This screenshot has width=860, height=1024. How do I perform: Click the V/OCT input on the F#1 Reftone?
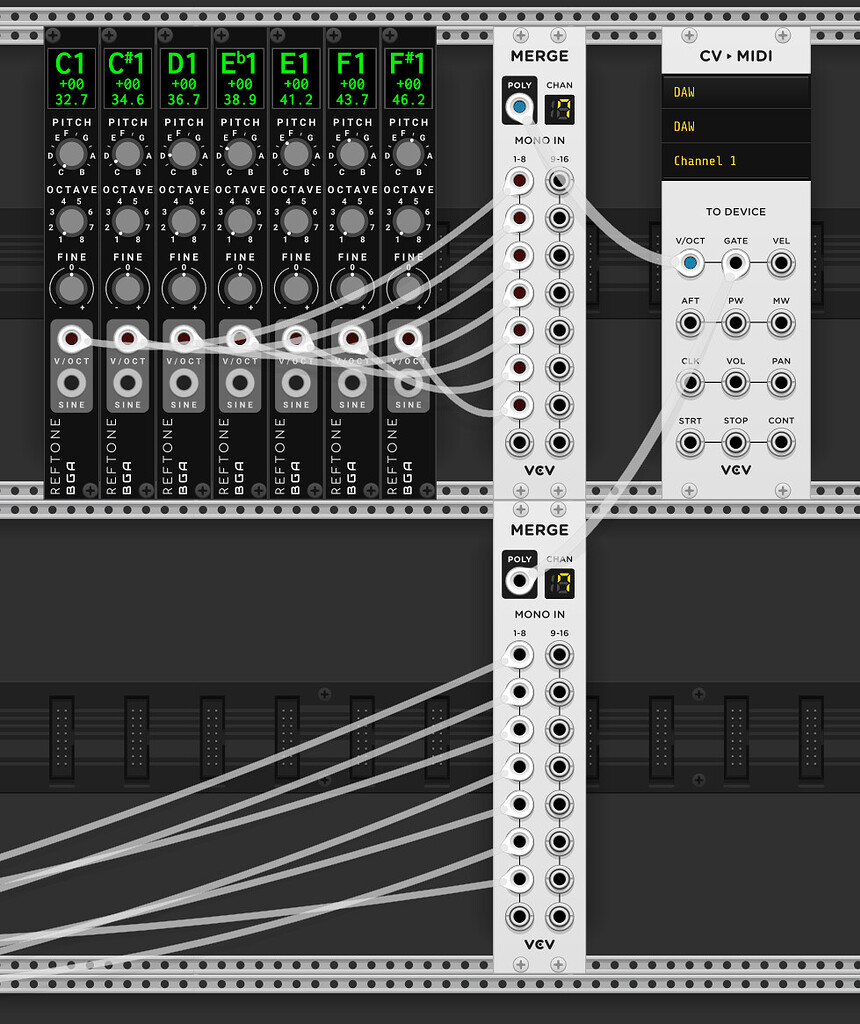[407, 338]
